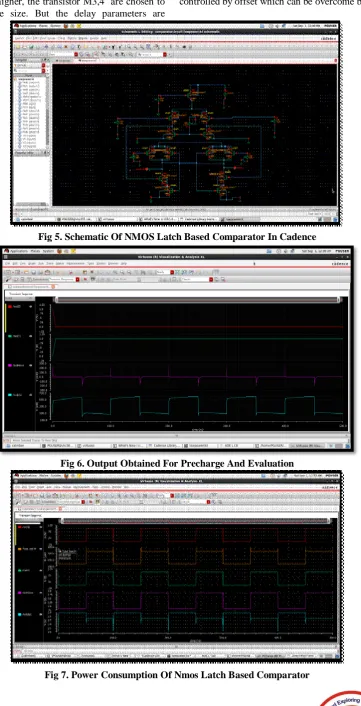
Task: Click the Fig 7 Power Consumption caption
Action: coord(177,675)
